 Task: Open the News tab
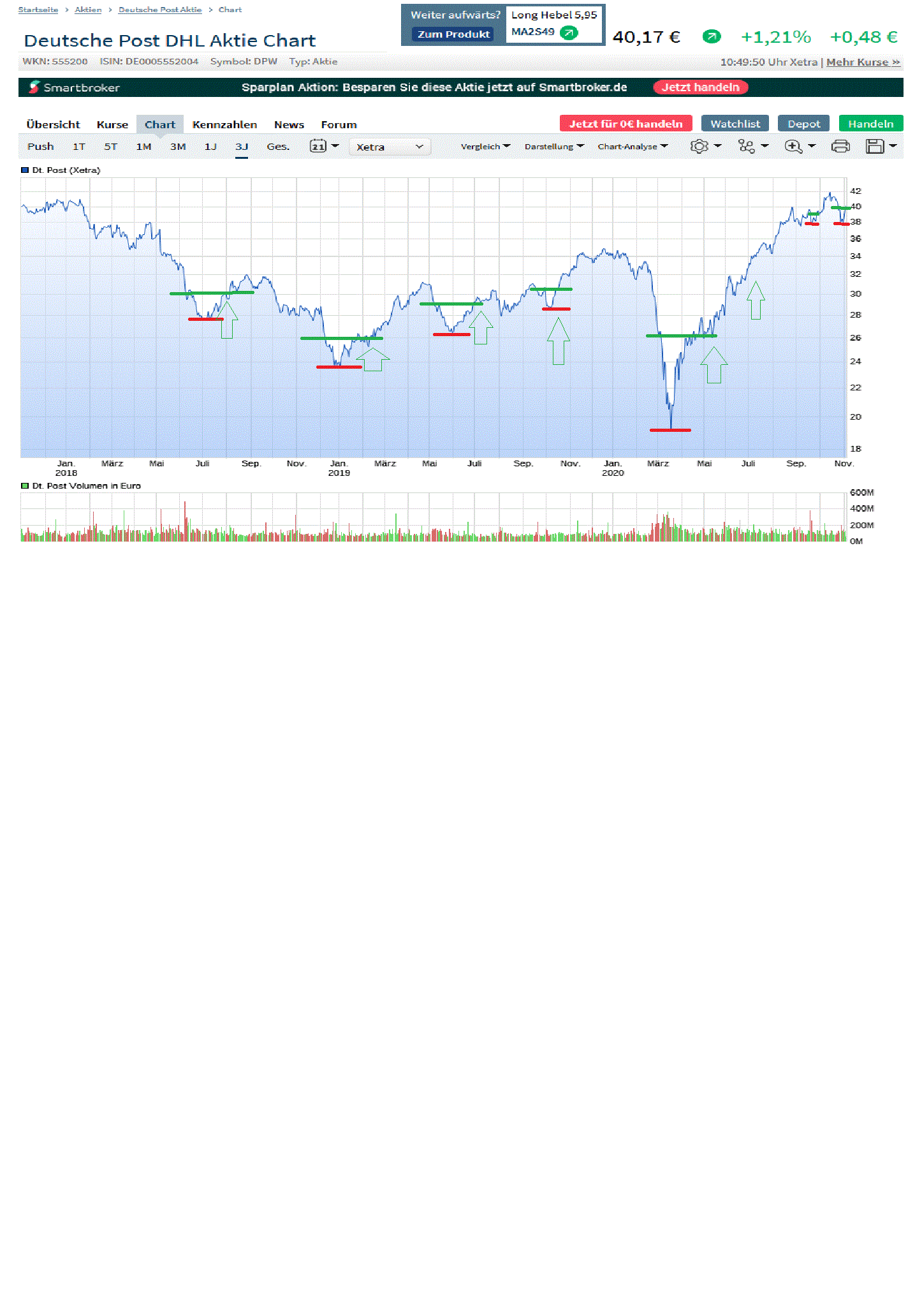coord(289,124)
